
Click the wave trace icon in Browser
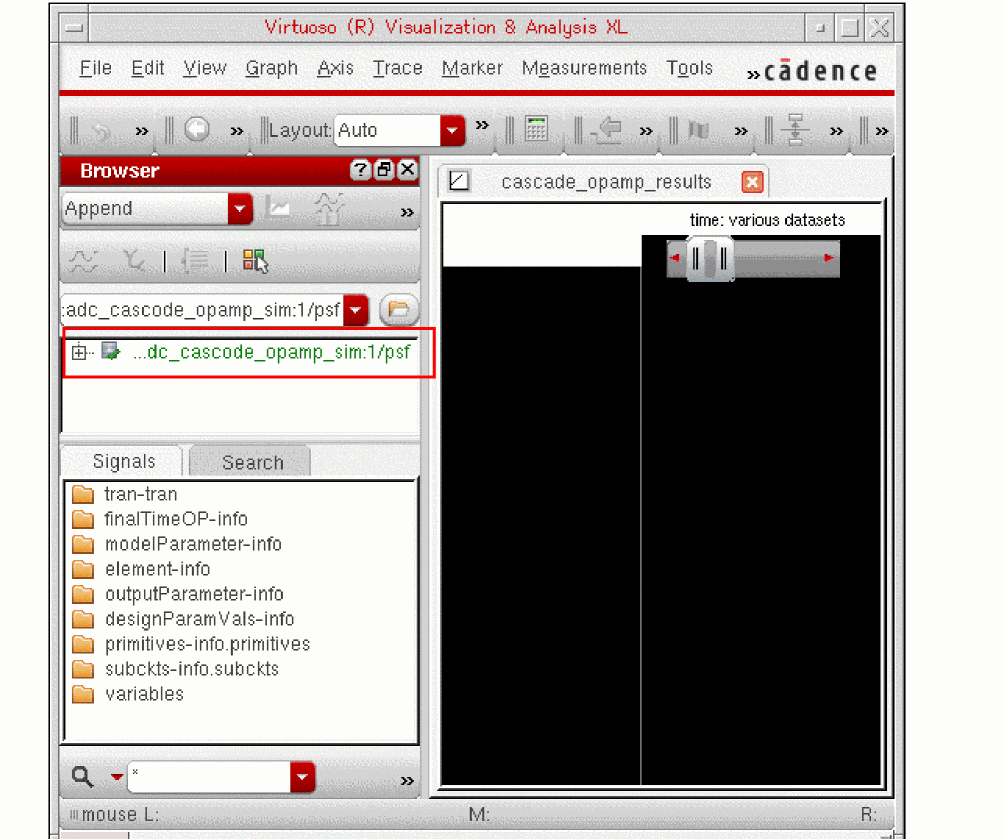coord(84,261)
